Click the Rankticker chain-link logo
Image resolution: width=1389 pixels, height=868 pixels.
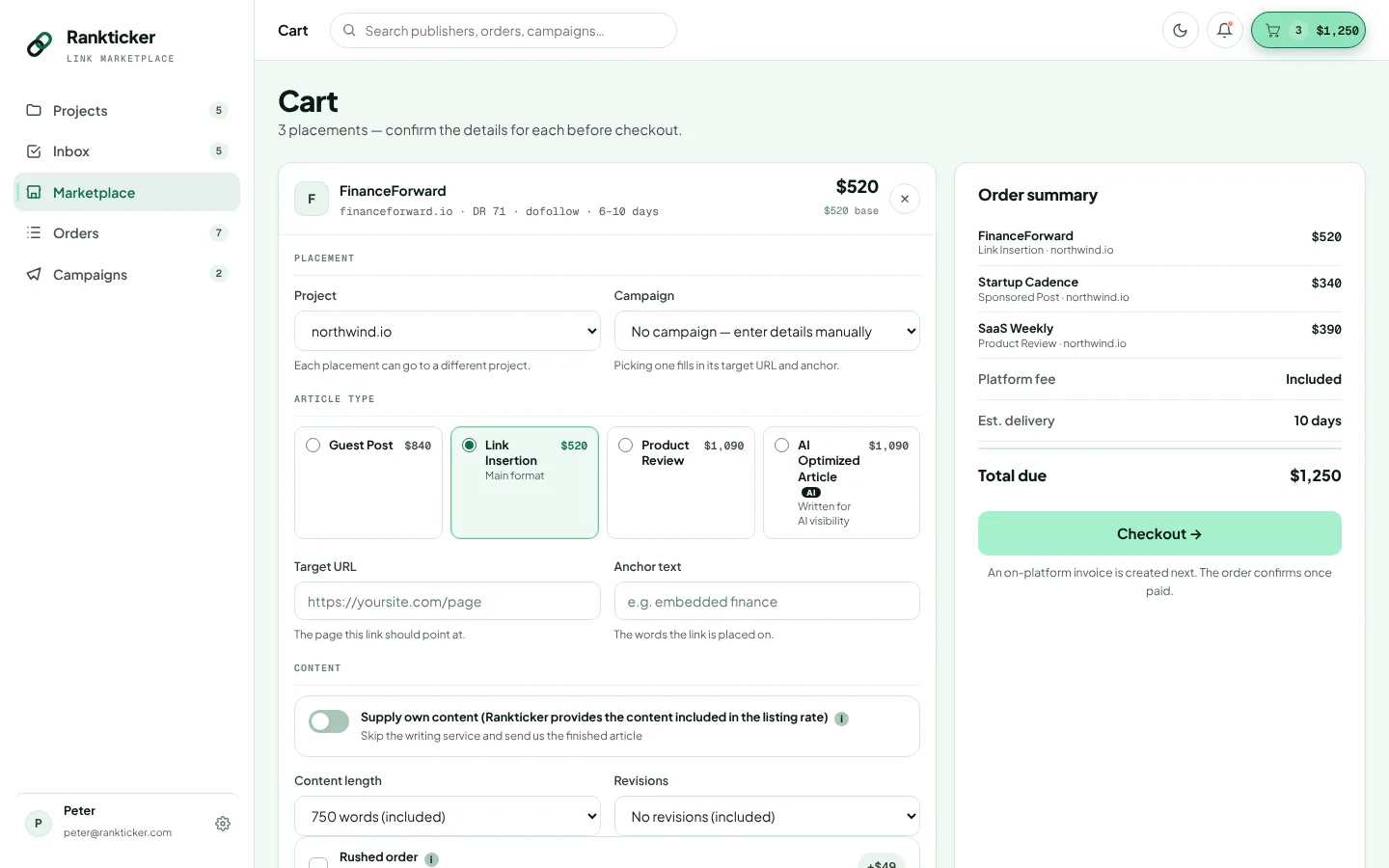40,44
